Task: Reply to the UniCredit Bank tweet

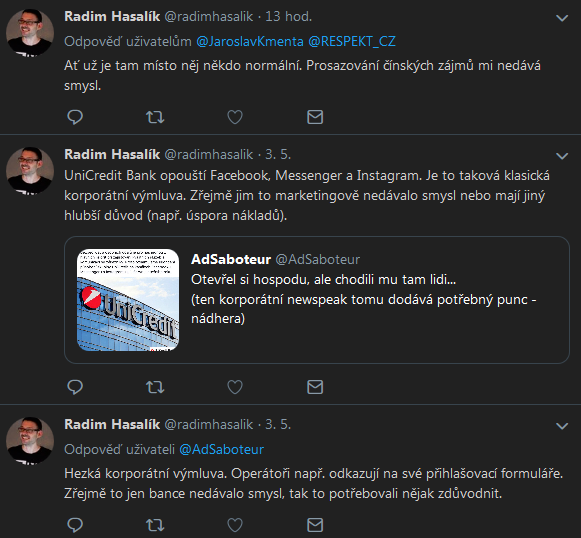Action: click(x=75, y=387)
